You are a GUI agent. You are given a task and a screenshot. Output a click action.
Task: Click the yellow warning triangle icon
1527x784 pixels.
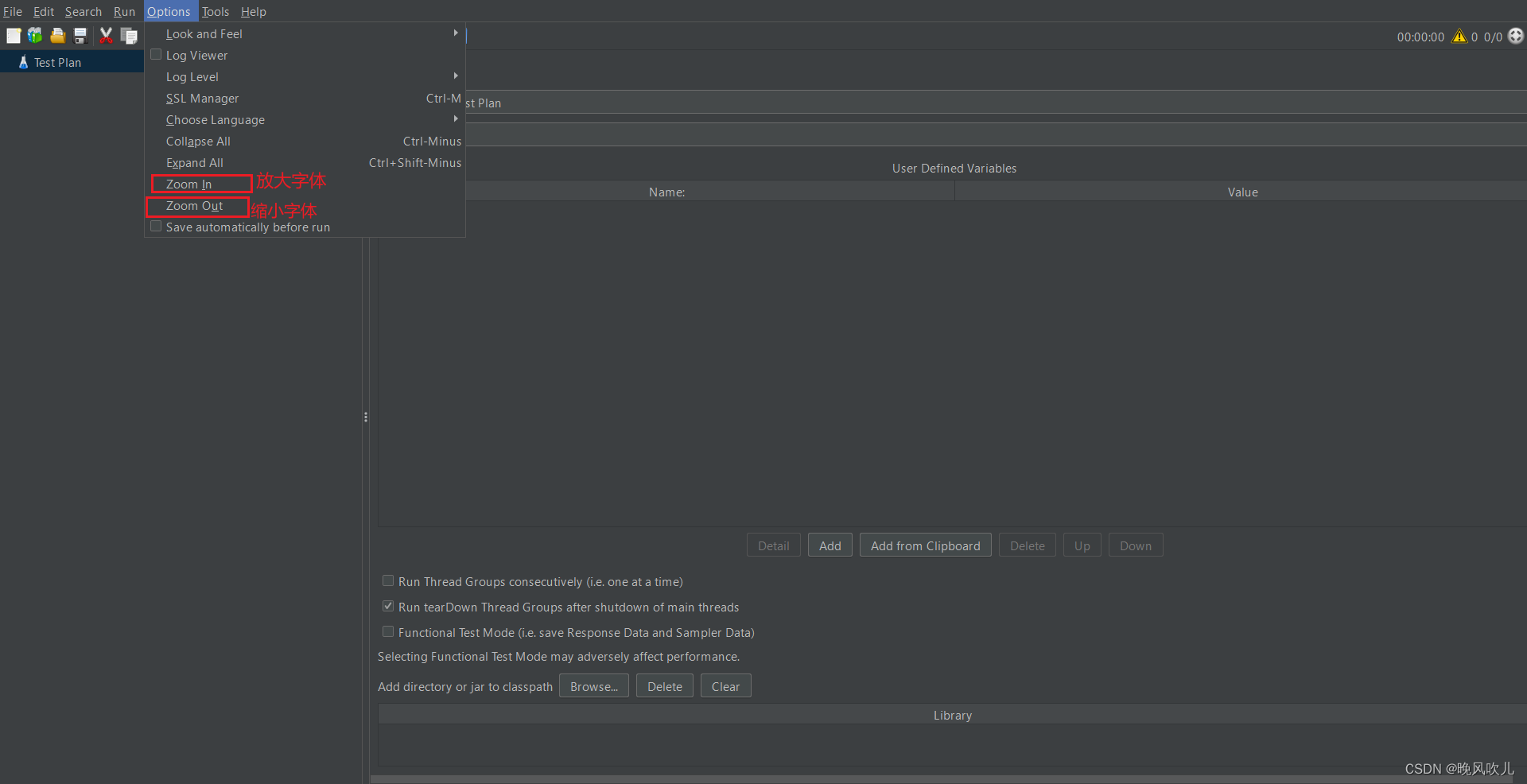(1459, 37)
